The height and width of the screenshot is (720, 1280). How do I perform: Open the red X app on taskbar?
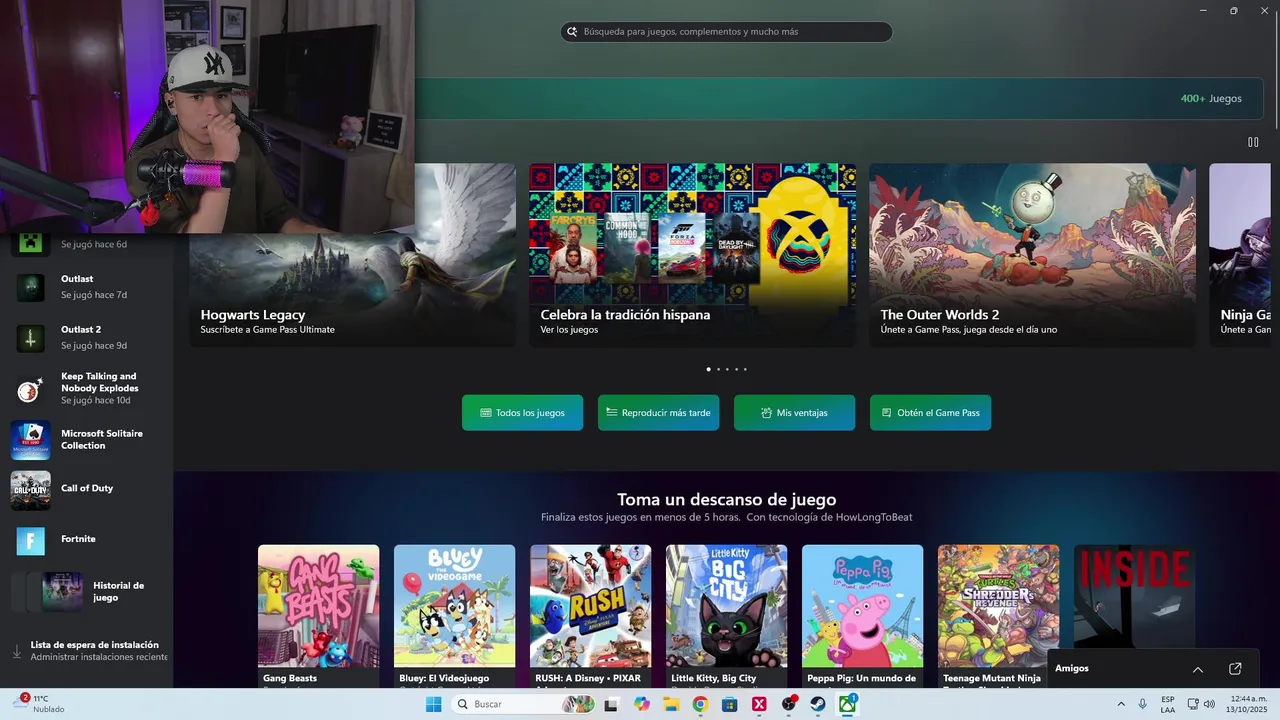pyautogui.click(x=759, y=704)
